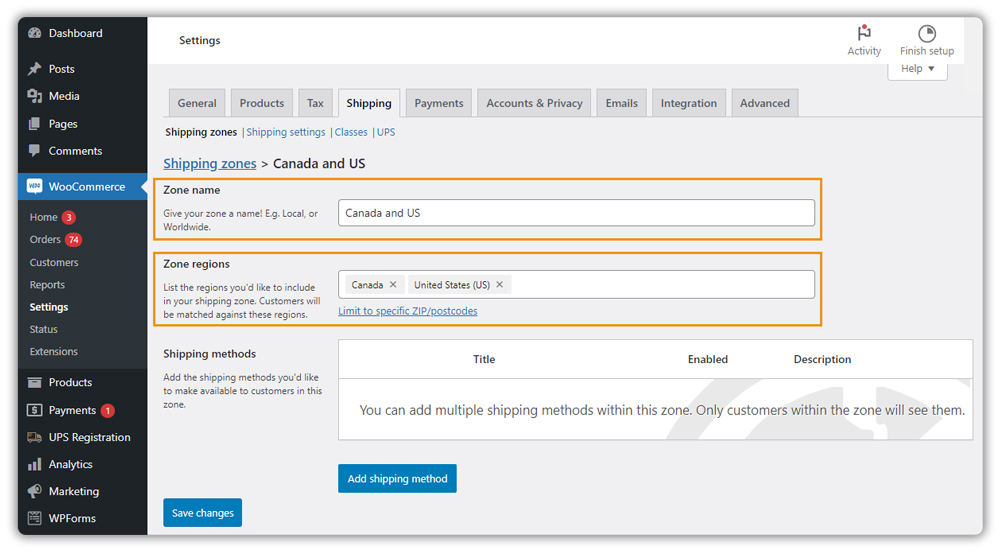Click the Title column header
The height and width of the screenshot is (552, 1000).
pos(484,360)
